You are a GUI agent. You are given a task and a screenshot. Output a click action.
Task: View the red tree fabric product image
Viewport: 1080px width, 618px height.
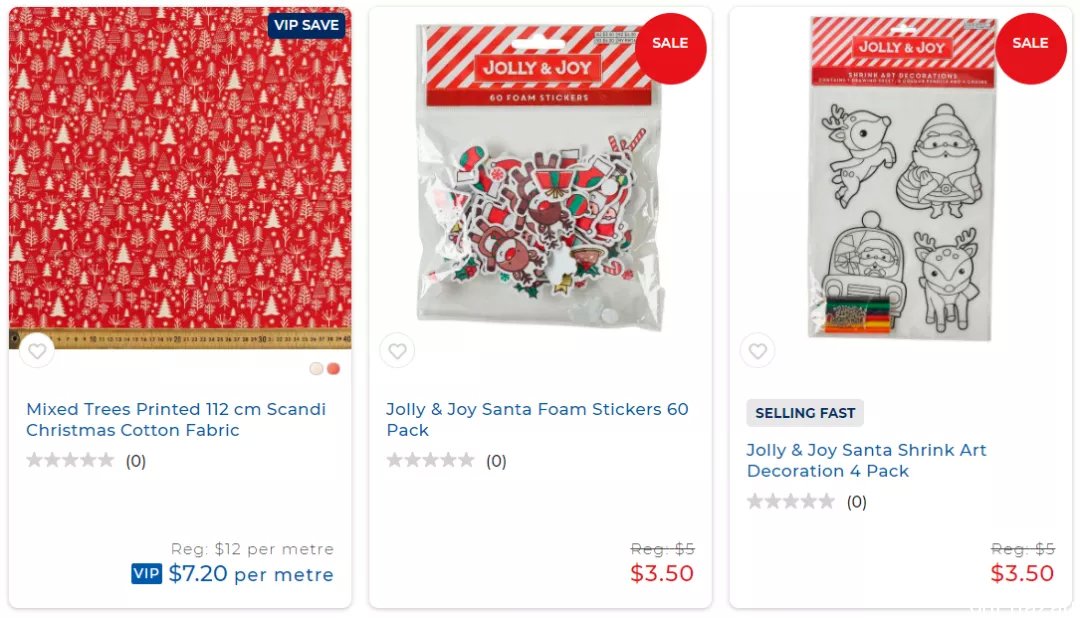point(180,178)
